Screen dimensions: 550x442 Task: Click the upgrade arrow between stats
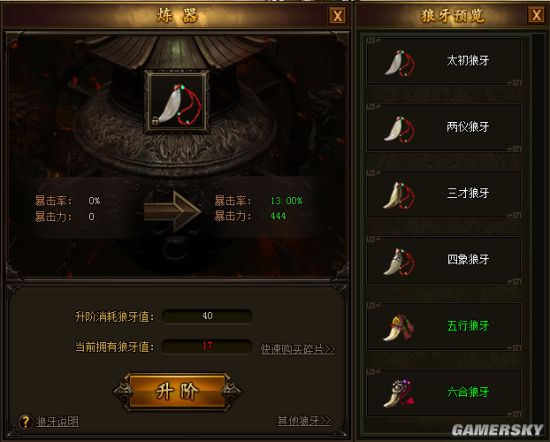coord(172,210)
